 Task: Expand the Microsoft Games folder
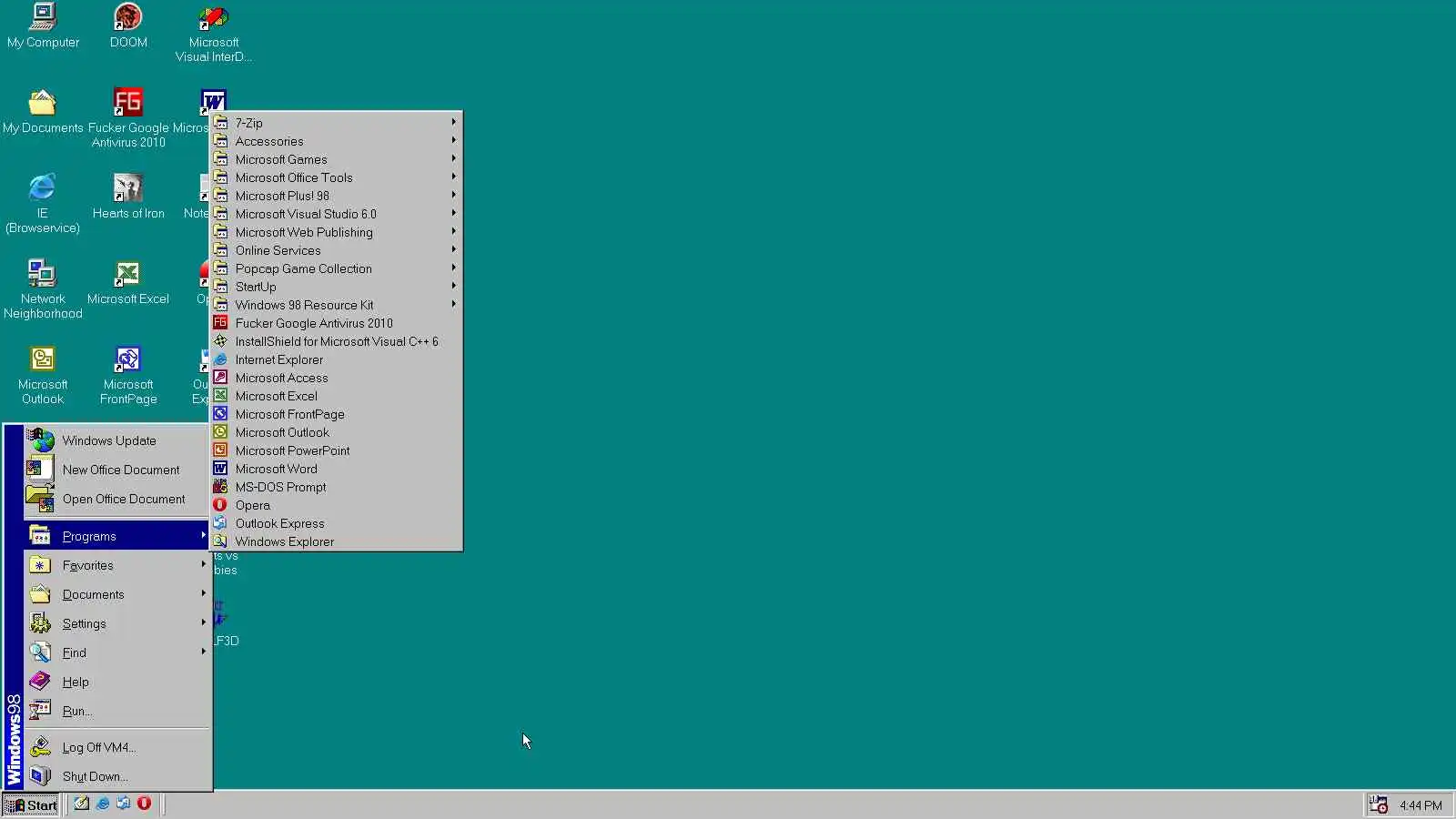coord(336,159)
